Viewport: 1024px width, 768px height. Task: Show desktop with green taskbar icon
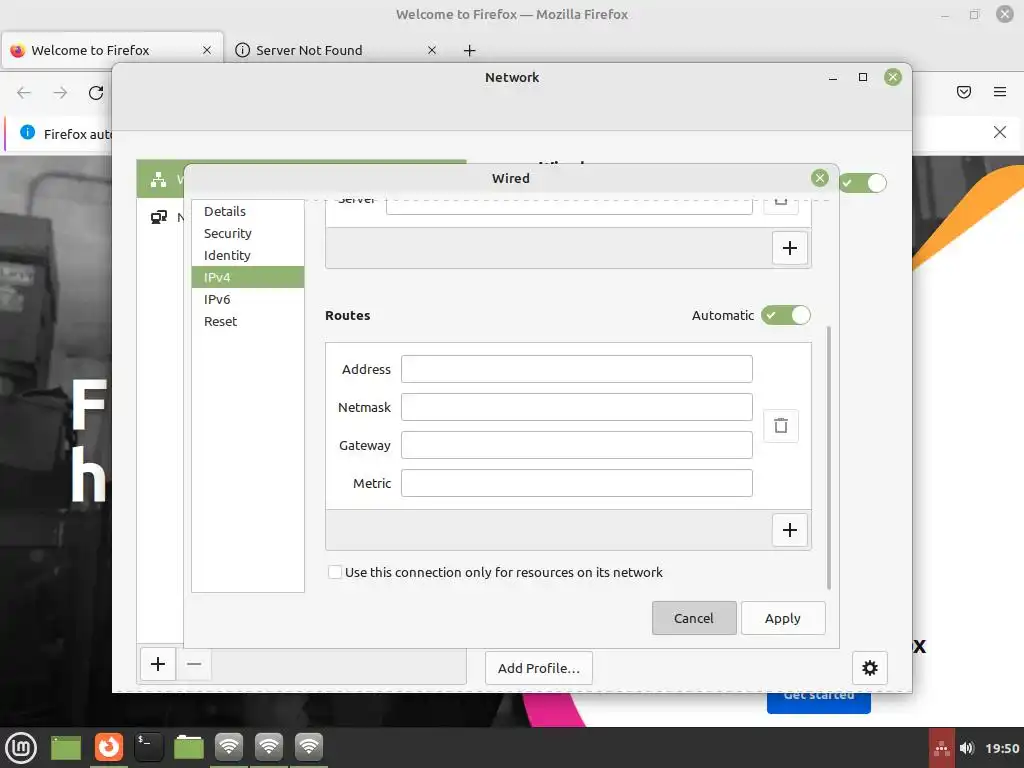coord(66,748)
